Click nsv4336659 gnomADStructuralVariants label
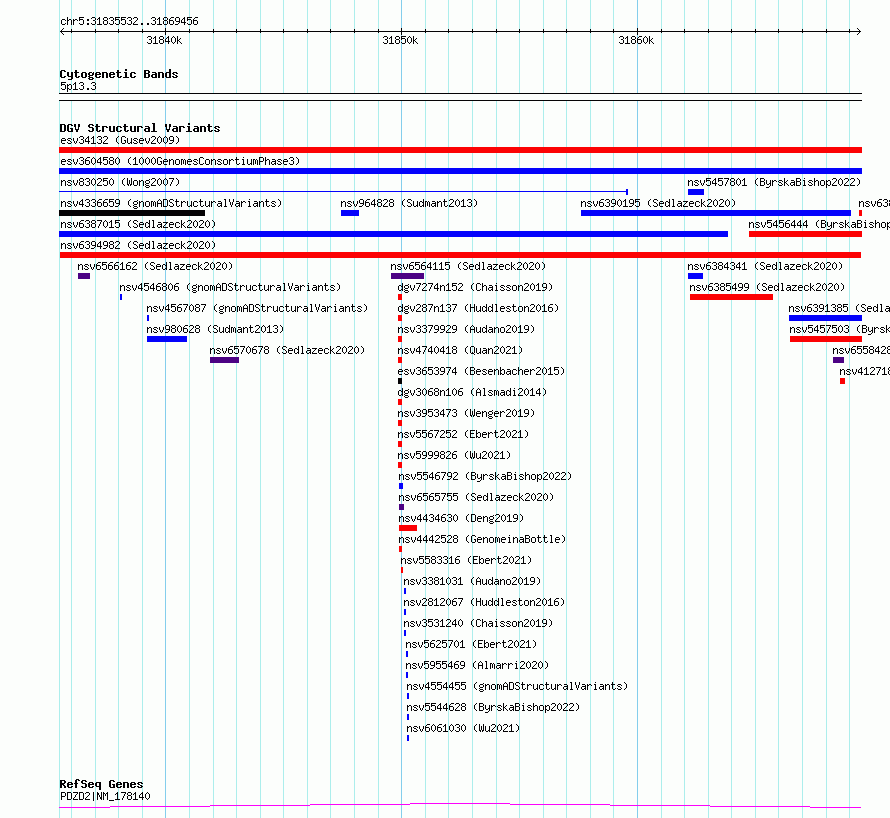 [171, 203]
